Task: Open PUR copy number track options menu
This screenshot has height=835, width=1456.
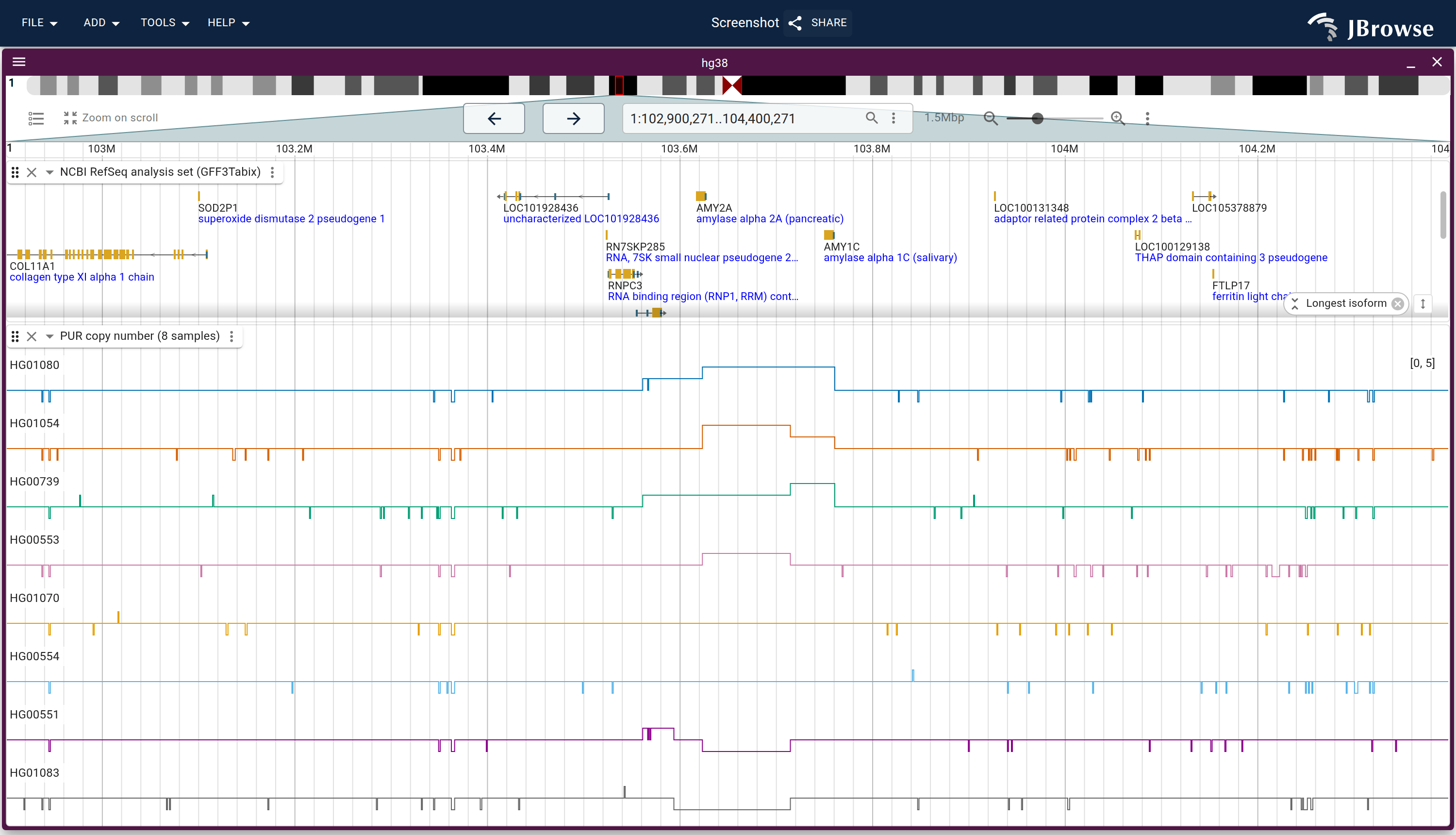Action: pyautogui.click(x=232, y=336)
